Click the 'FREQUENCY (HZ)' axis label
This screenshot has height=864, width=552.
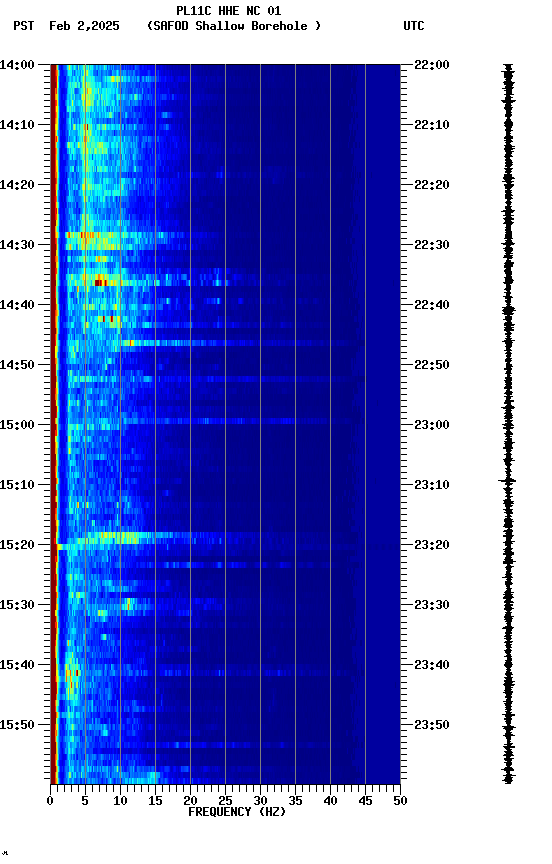pos(237,812)
